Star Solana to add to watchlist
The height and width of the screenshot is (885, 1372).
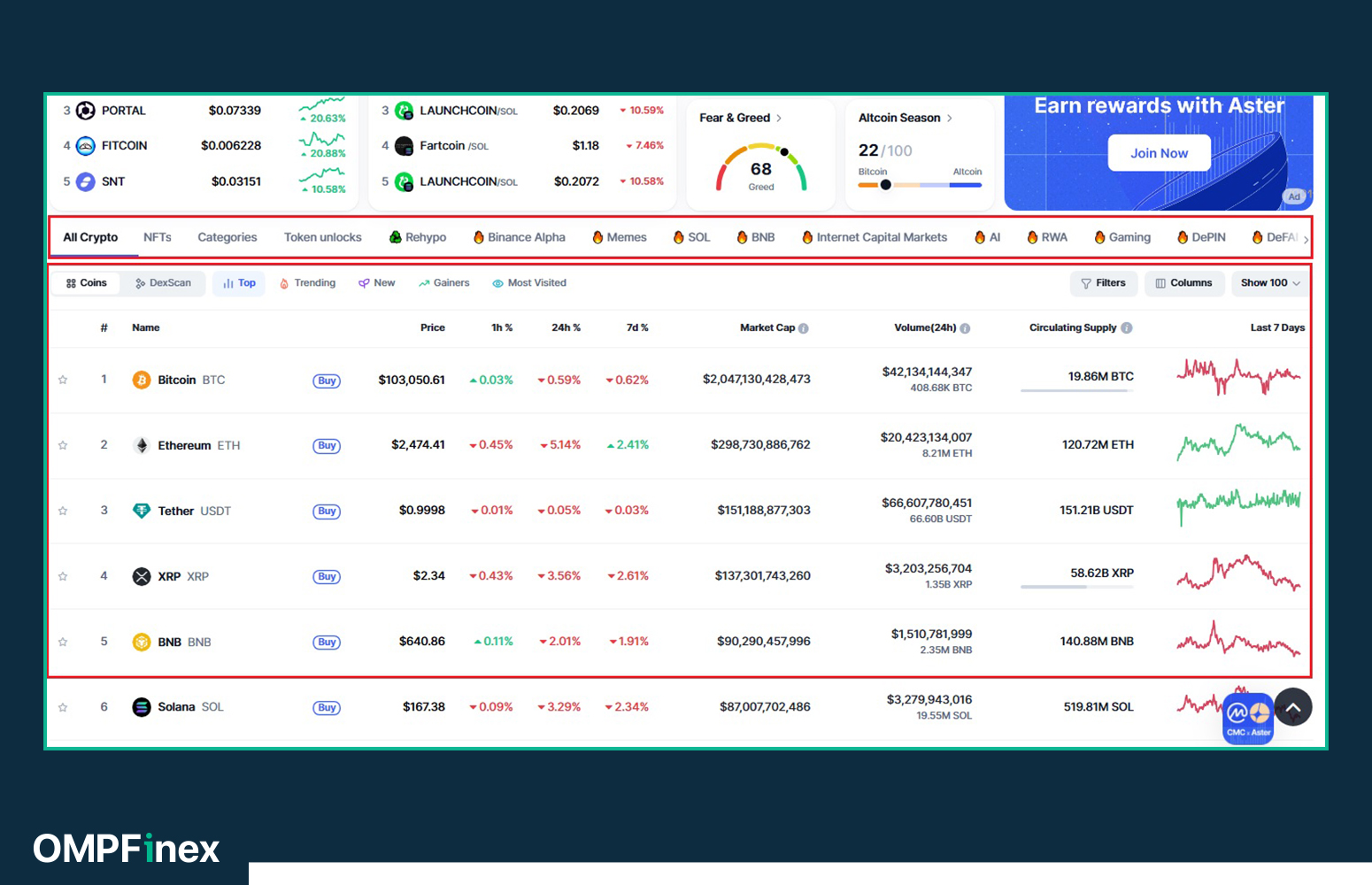(x=63, y=707)
